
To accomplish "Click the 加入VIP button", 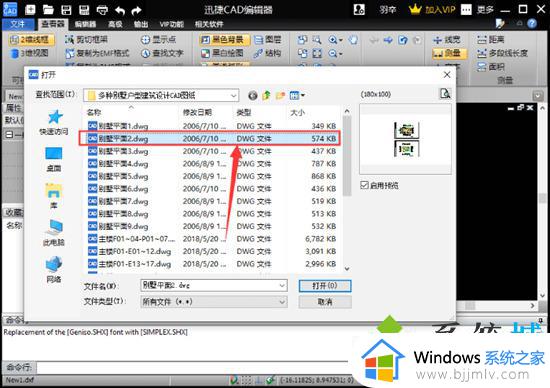I will point(432,9).
